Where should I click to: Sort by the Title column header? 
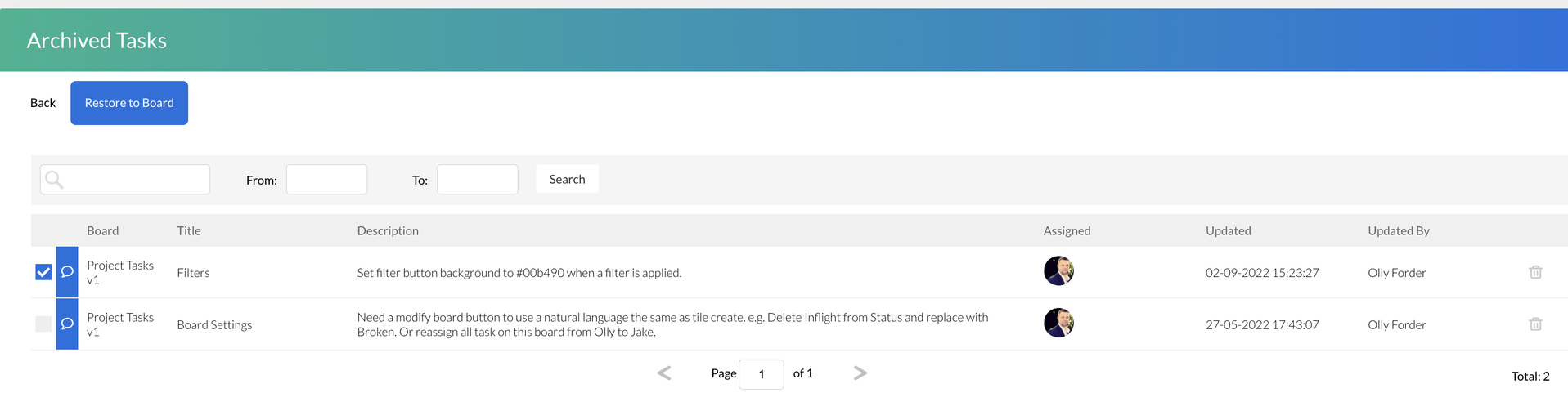click(x=189, y=231)
